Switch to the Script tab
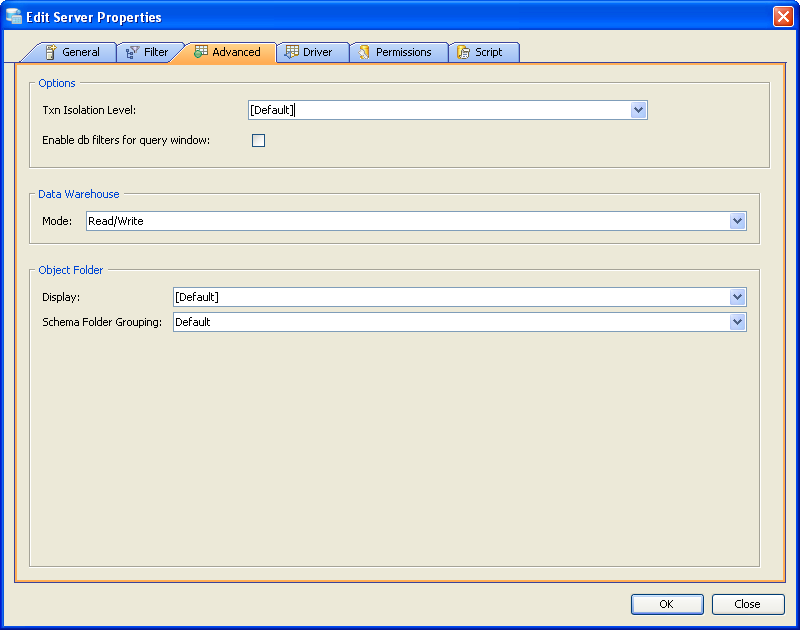Viewport: 800px width, 630px height. (x=484, y=52)
